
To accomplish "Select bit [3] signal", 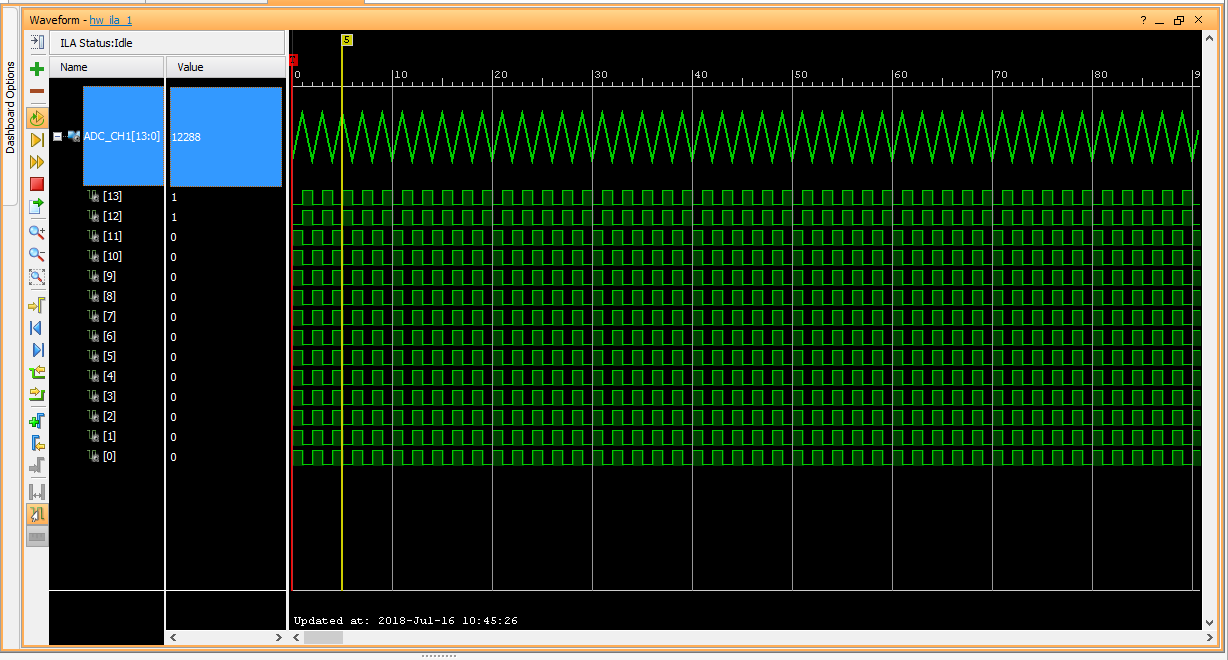I will pos(109,396).
